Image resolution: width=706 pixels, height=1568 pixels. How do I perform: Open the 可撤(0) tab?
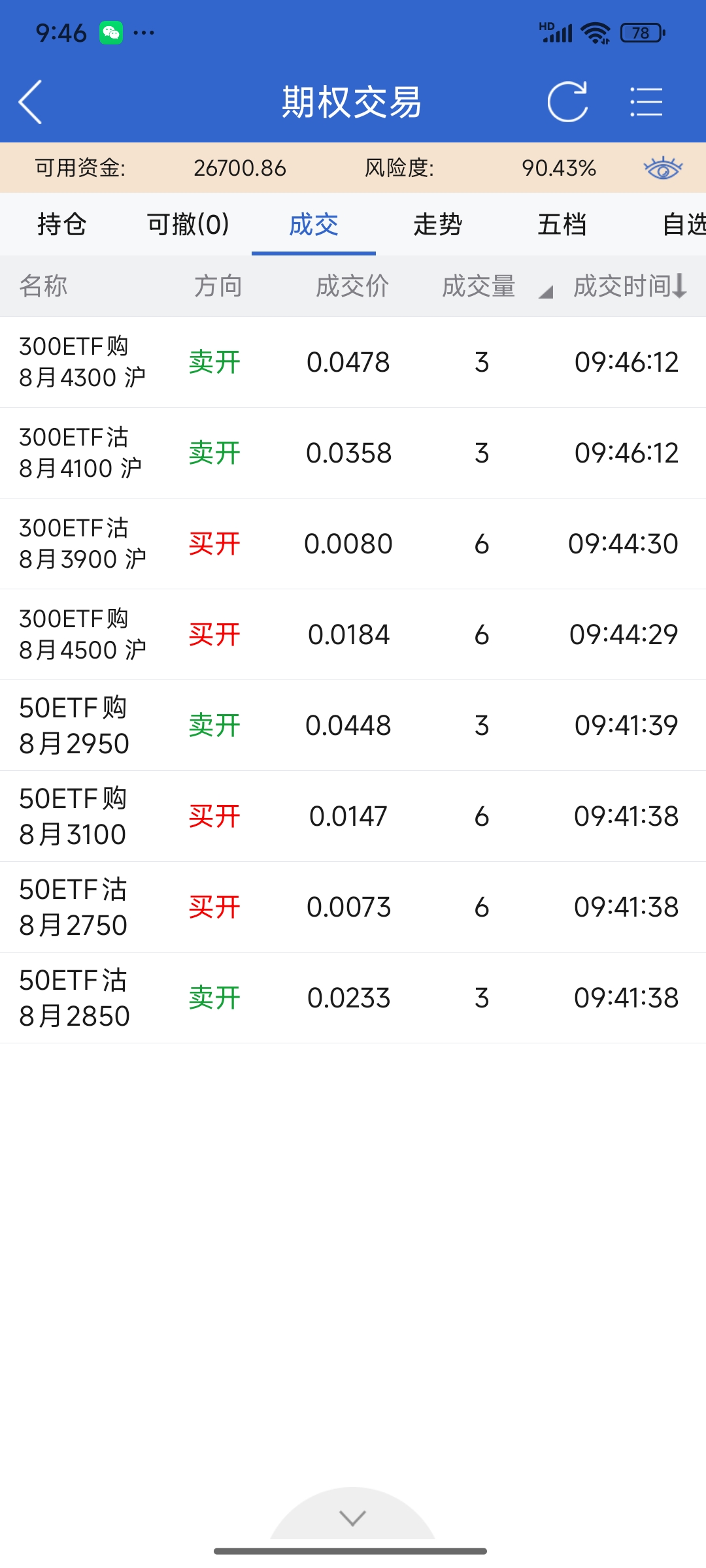188,225
